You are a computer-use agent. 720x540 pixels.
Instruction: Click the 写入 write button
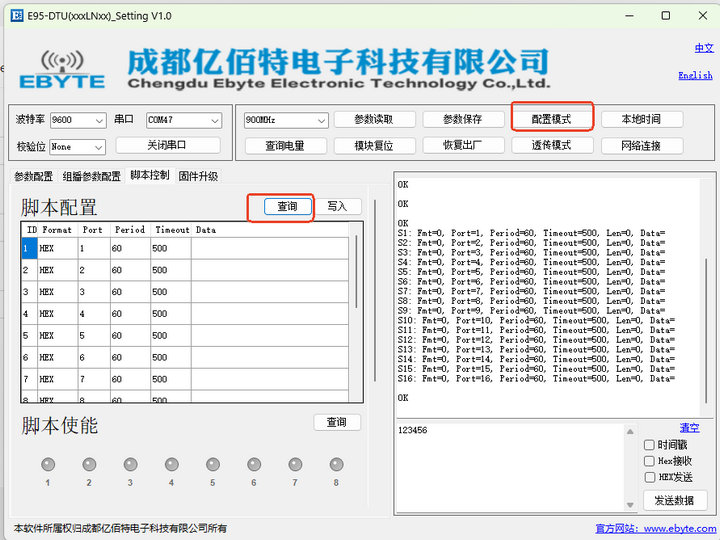(337, 206)
